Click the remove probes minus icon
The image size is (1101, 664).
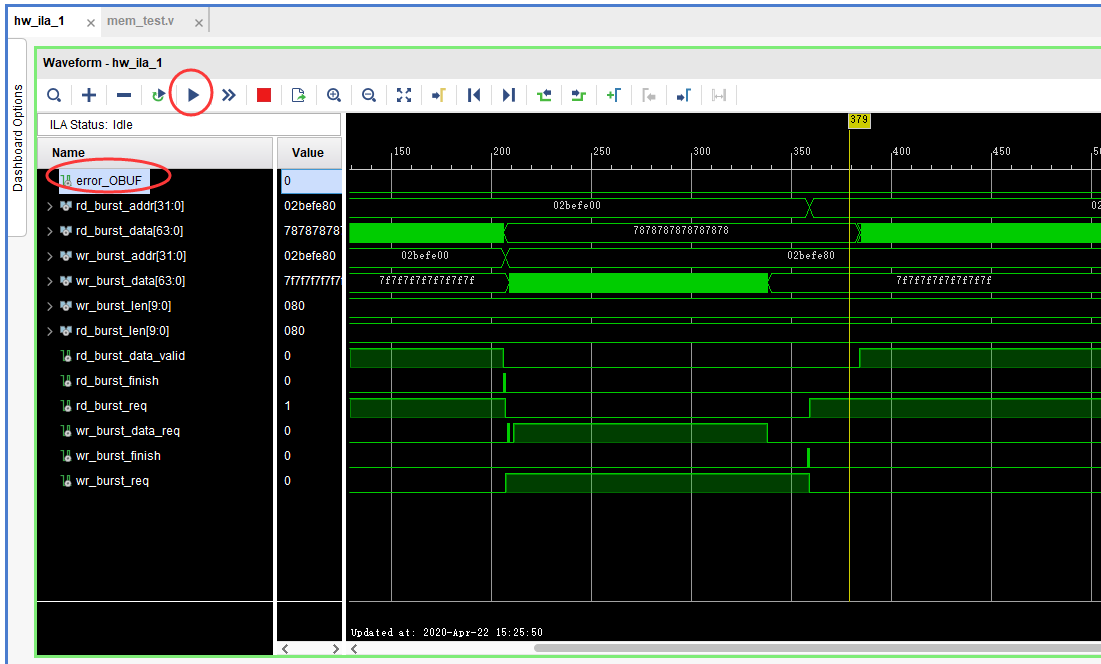coord(124,95)
